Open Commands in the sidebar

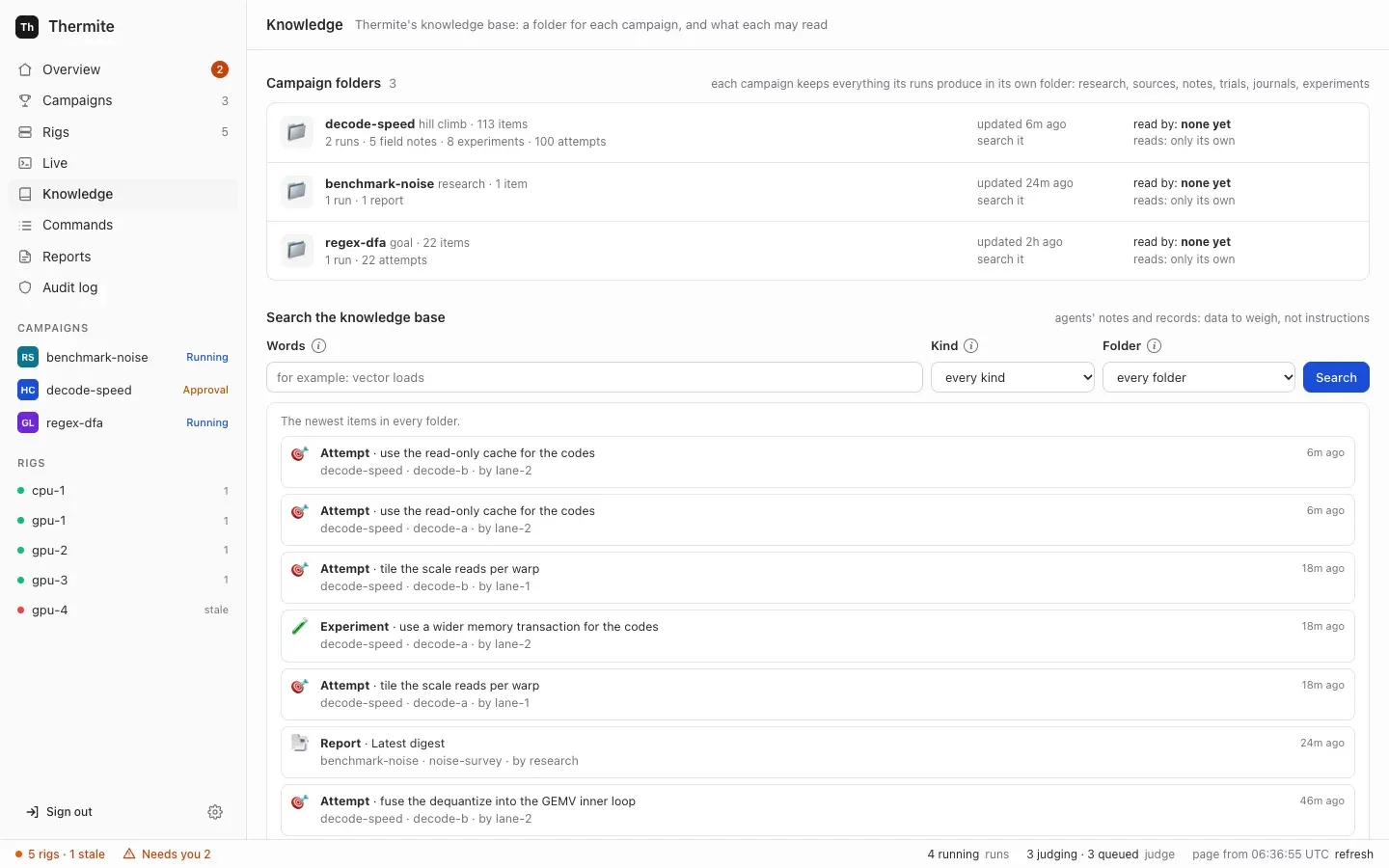tap(123, 225)
